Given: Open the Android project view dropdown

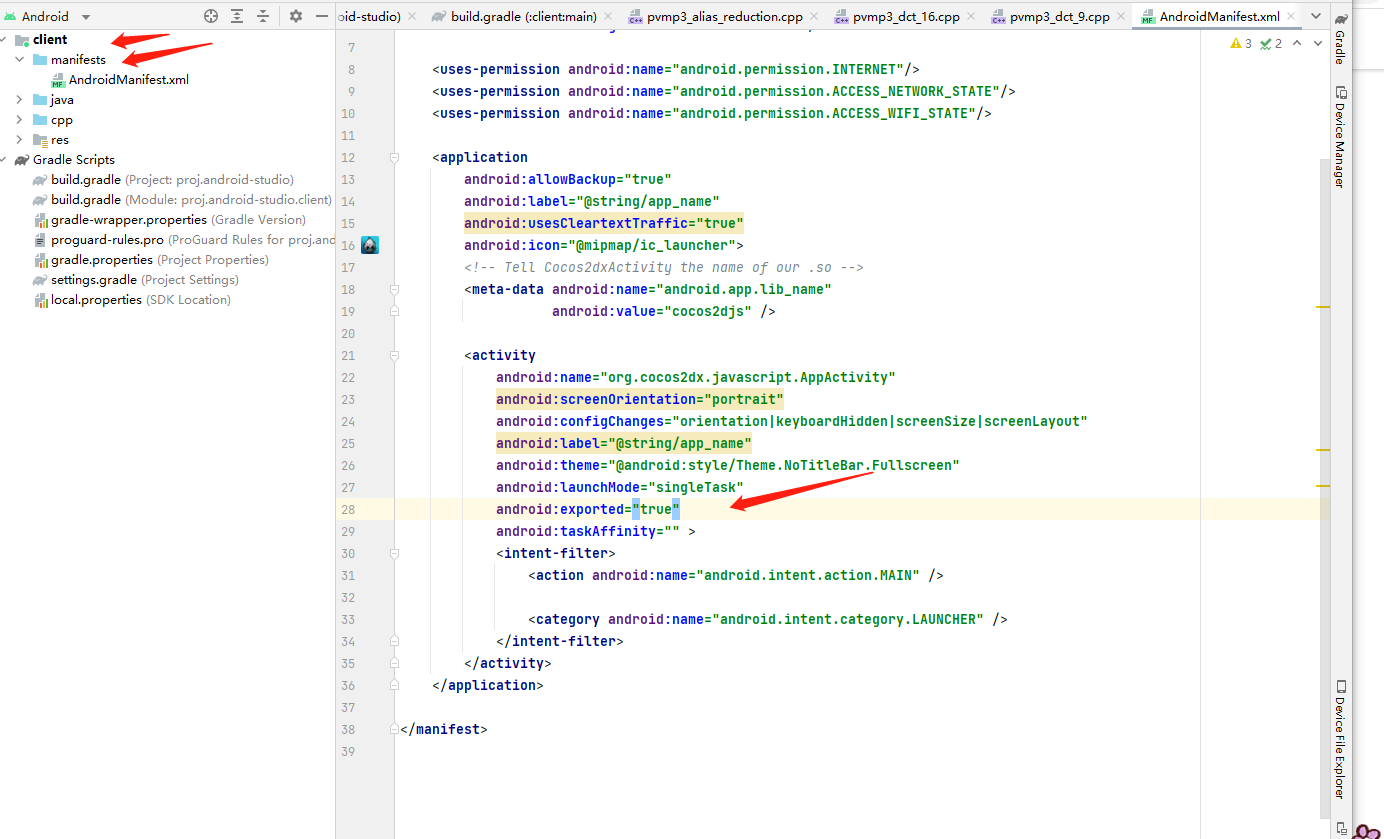Looking at the screenshot, I should pos(48,16).
